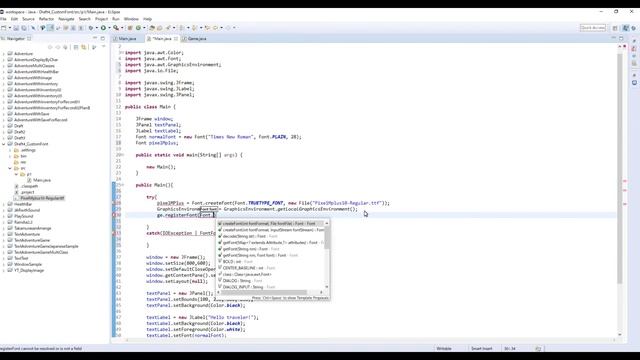Click the error marker on line 33
The height and width of the screenshot is (360, 640).
(x=114, y=233)
